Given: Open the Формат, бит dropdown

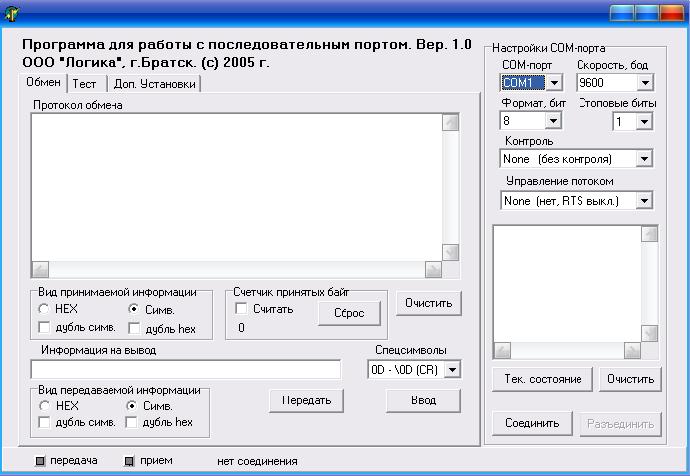Looking at the screenshot, I should (x=553, y=121).
